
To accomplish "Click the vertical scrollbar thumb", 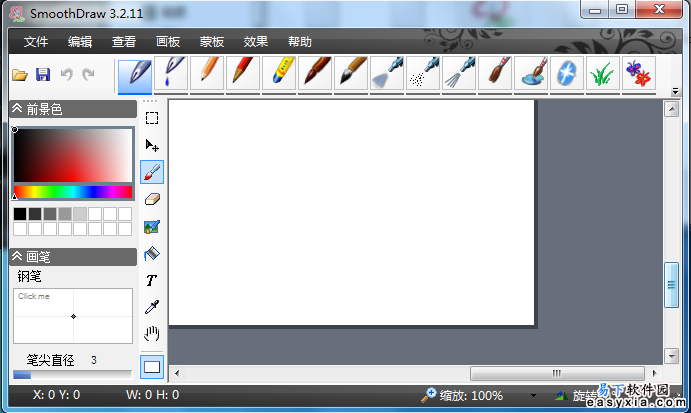I will pos(671,285).
